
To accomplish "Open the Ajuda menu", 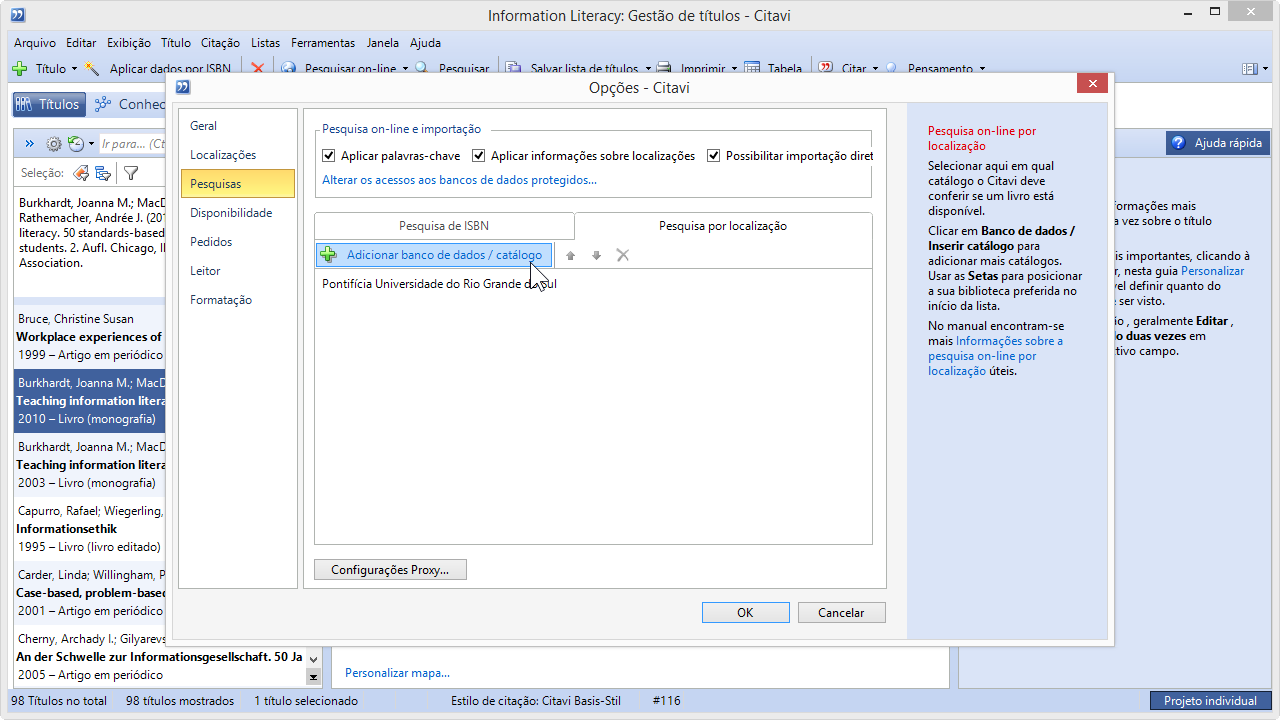I will [425, 43].
